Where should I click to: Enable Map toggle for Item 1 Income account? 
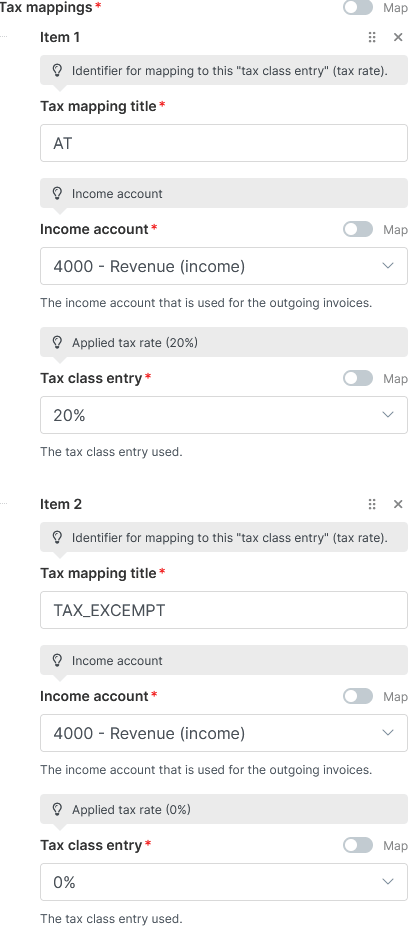tap(358, 229)
